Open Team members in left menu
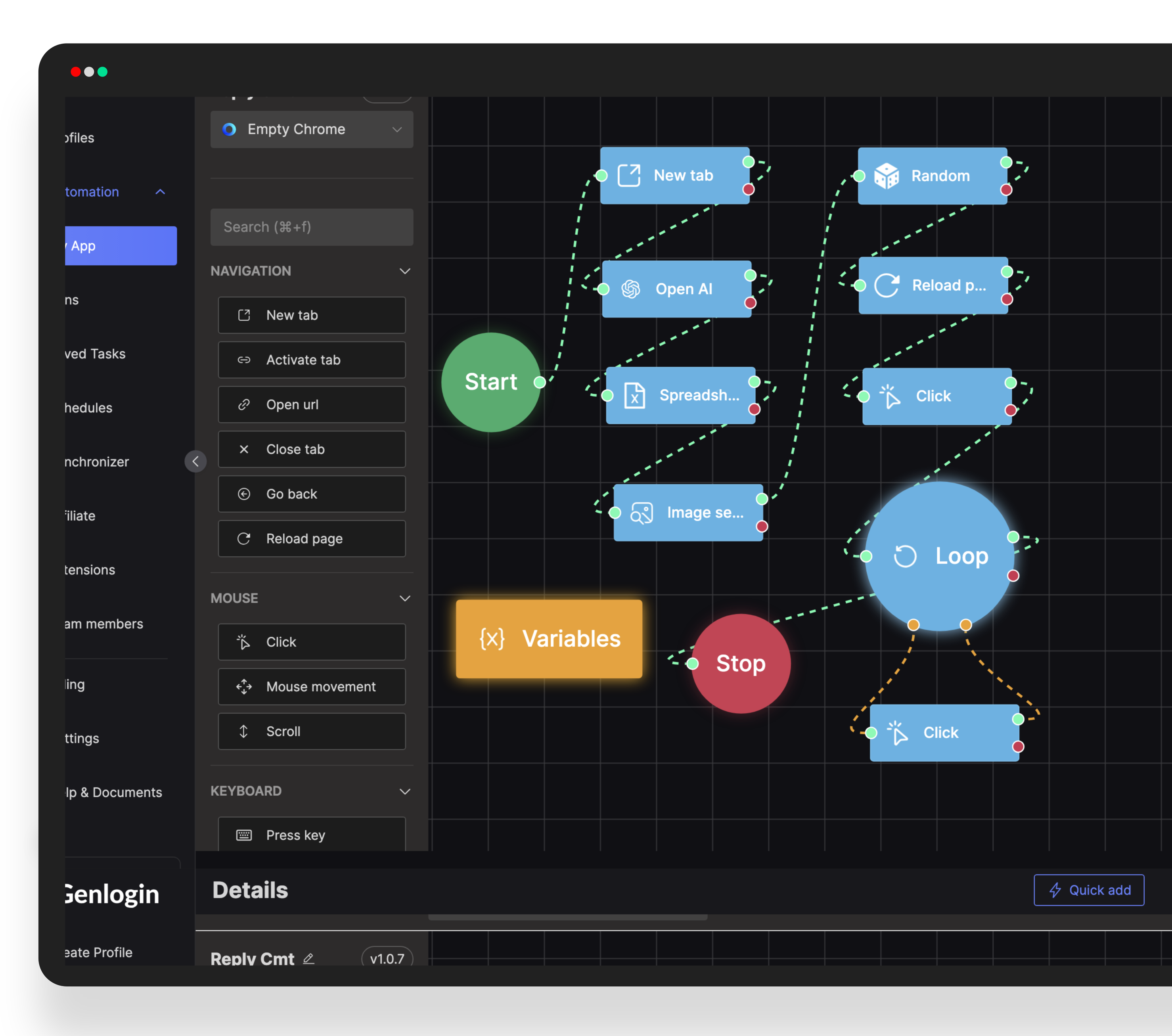The image size is (1172, 1036). pos(104,624)
